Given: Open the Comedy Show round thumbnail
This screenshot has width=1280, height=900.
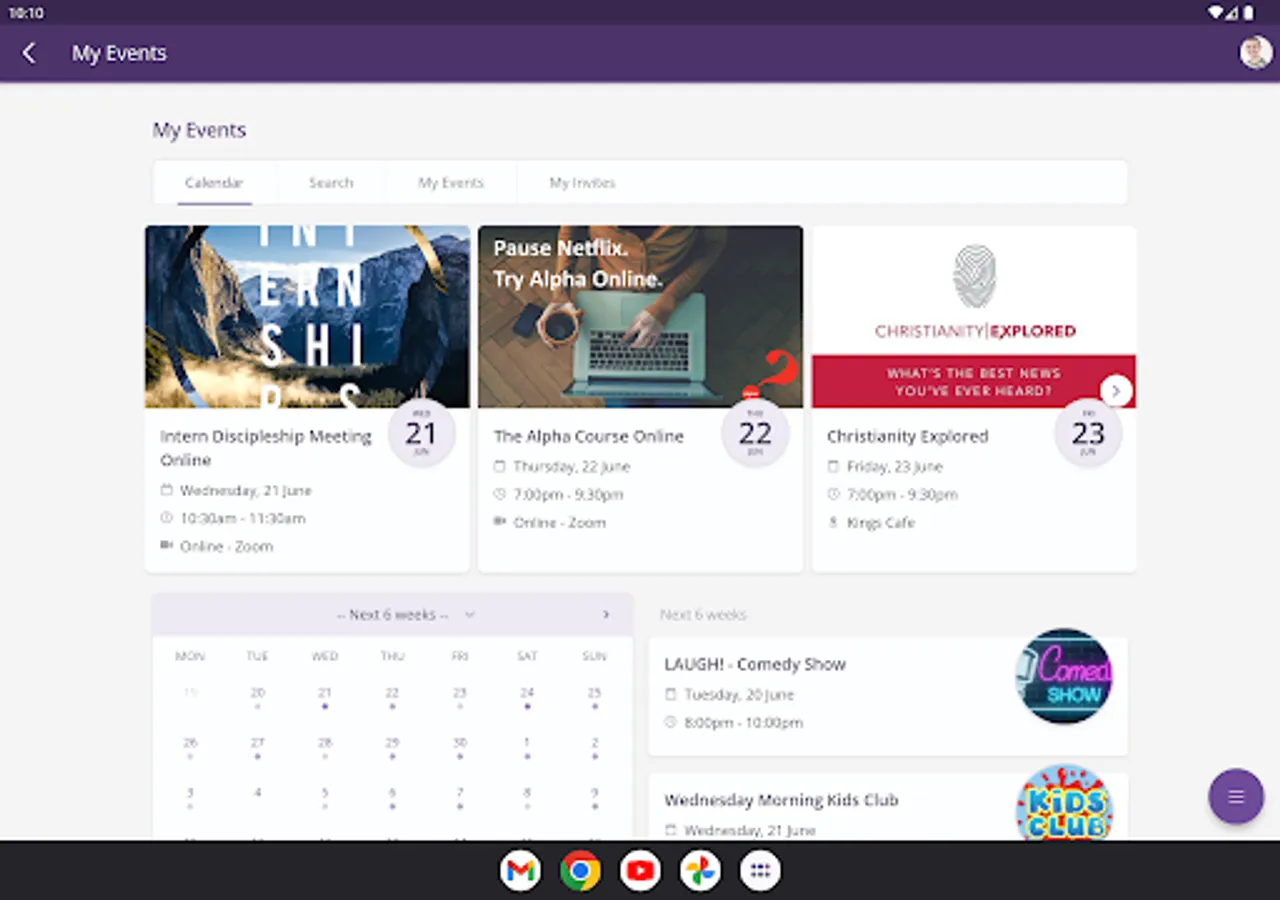Looking at the screenshot, I should tap(1064, 677).
